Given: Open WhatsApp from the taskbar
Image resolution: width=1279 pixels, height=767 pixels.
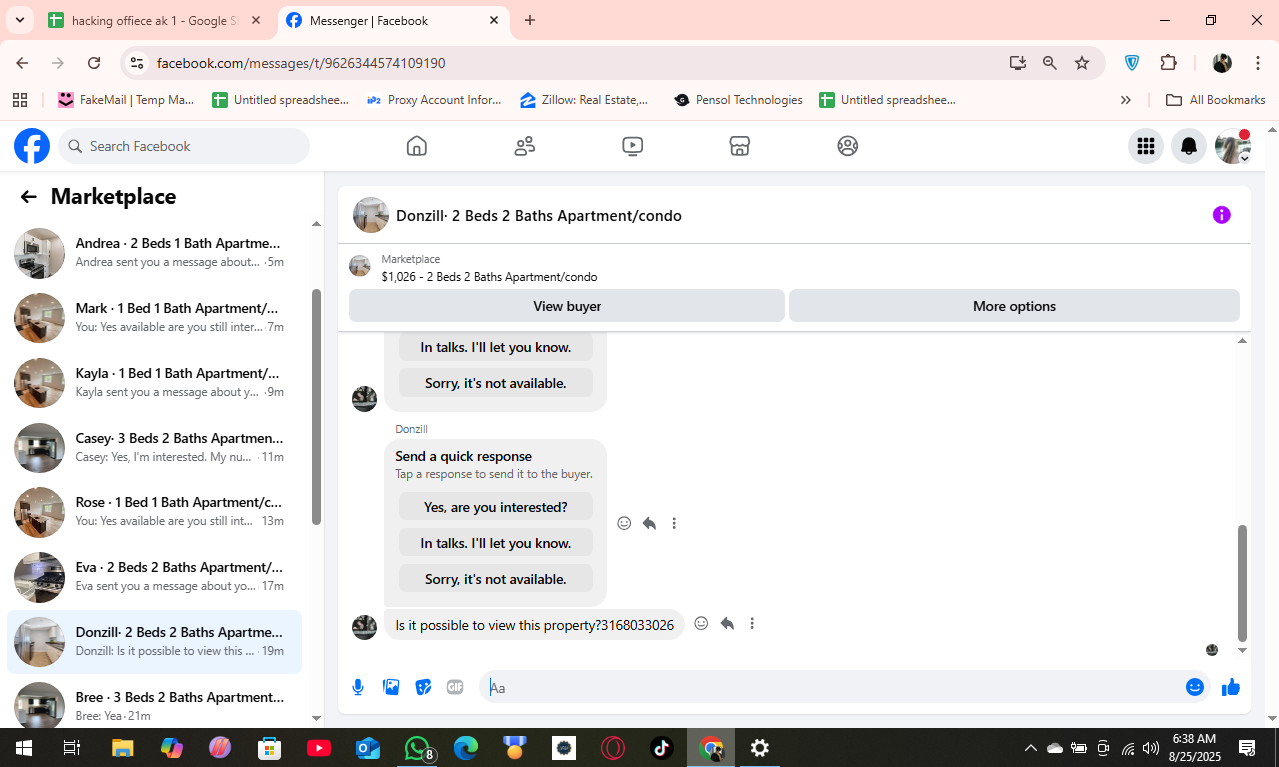Looking at the screenshot, I should (418, 747).
